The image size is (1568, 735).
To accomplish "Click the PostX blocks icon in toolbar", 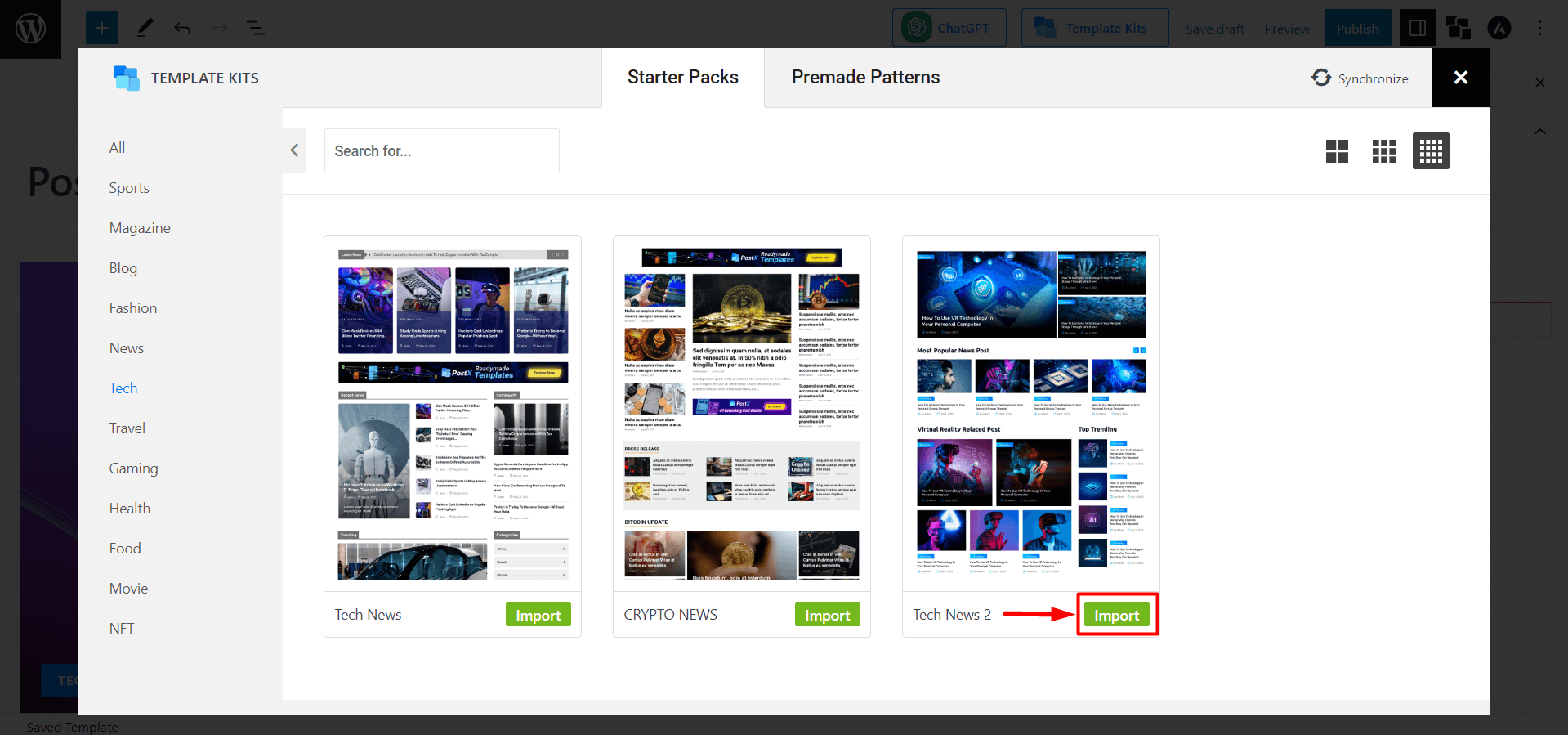I will [1459, 29].
